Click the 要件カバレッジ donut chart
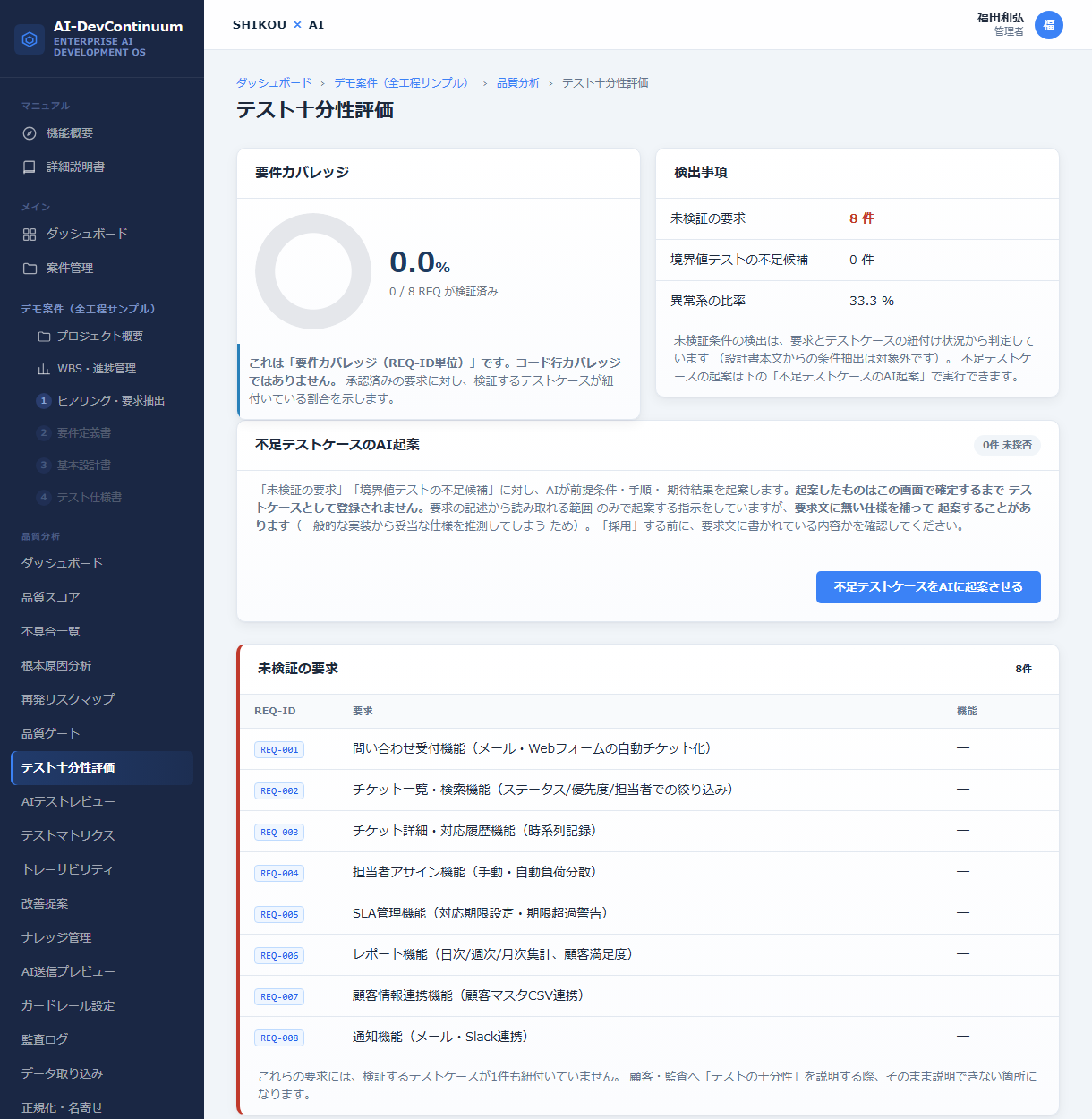 point(313,271)
